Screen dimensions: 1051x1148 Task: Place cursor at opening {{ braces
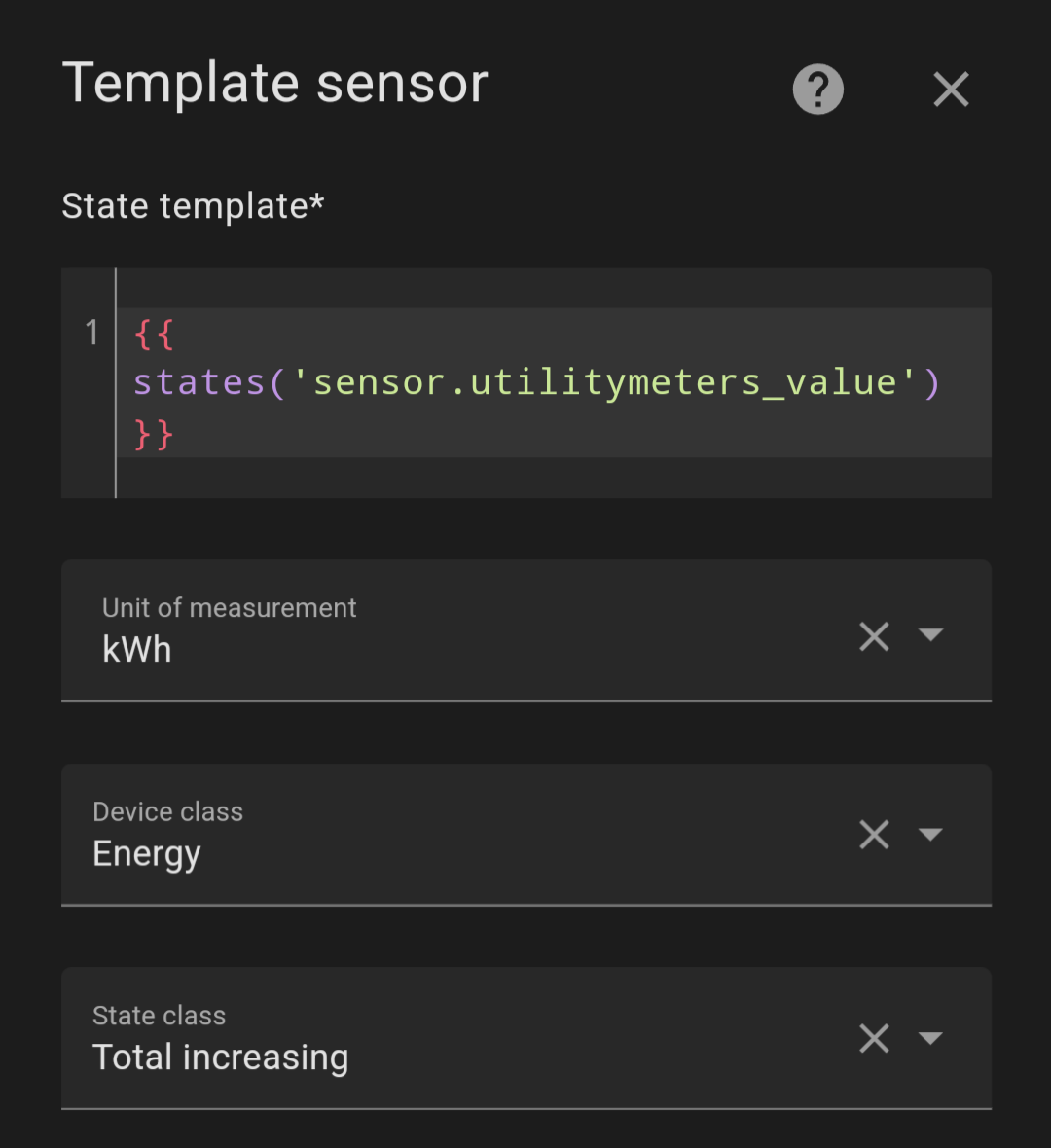tap(154, 334)
